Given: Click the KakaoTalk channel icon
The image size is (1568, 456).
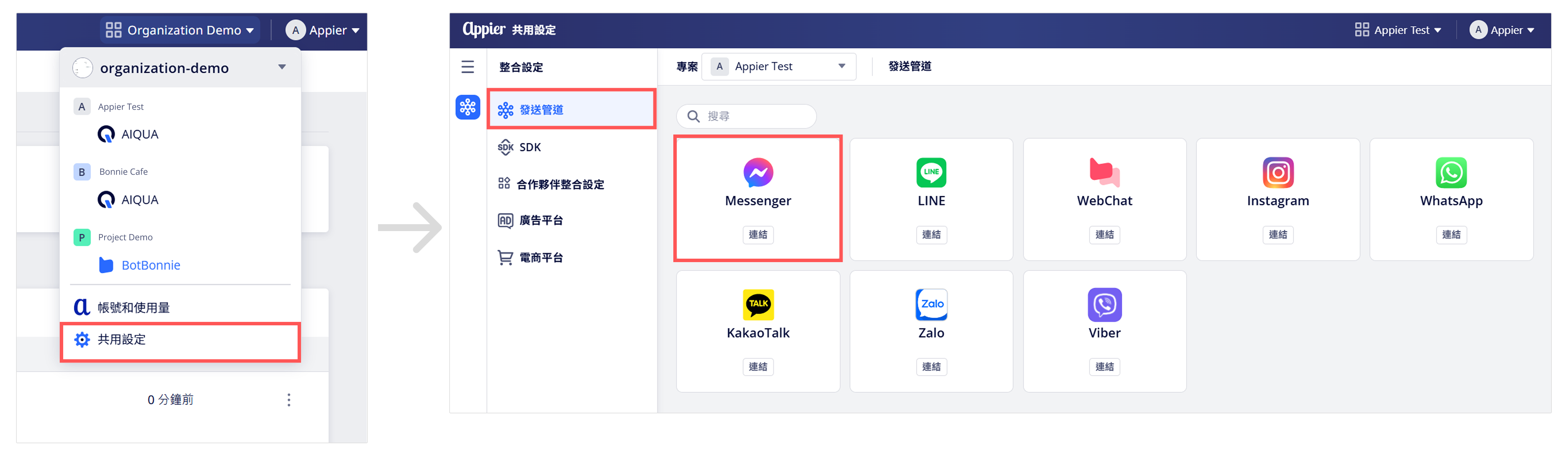Looking at the screenshot, I should click(x=758, y=304).
